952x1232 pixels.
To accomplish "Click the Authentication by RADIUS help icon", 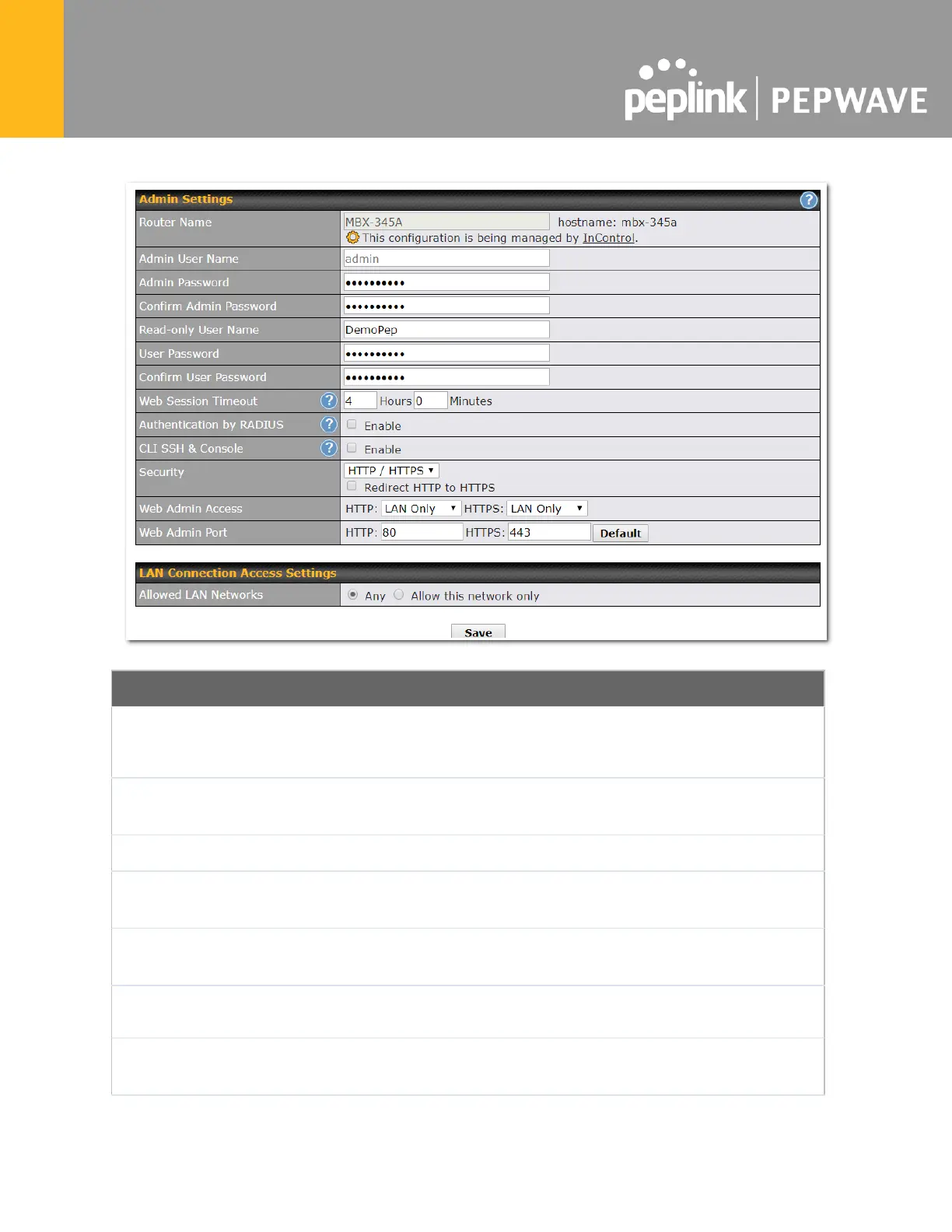I will point(329,425).
